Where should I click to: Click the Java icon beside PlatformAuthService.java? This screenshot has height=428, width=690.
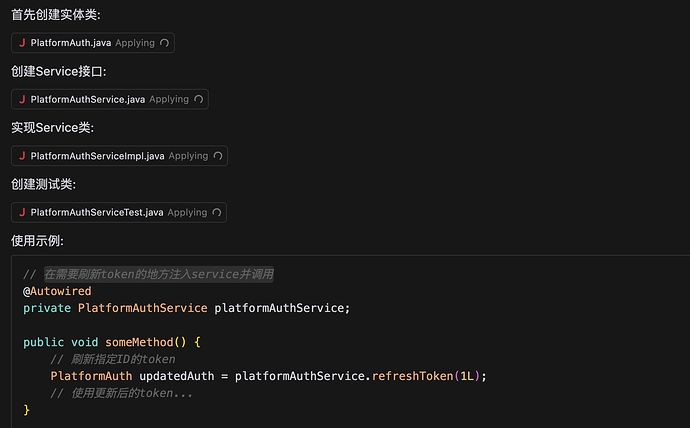click(x=22, y=99)
